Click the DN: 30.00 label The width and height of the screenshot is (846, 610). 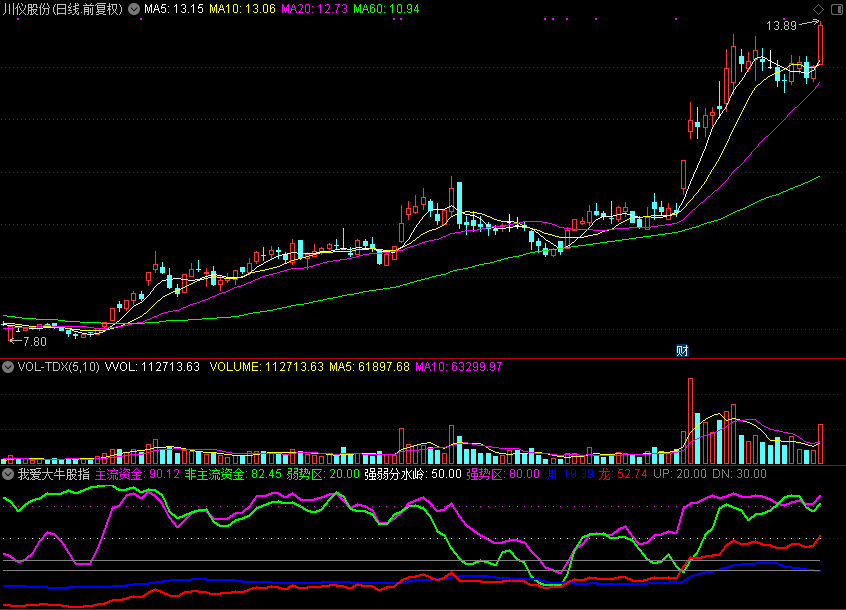point(739,475)
